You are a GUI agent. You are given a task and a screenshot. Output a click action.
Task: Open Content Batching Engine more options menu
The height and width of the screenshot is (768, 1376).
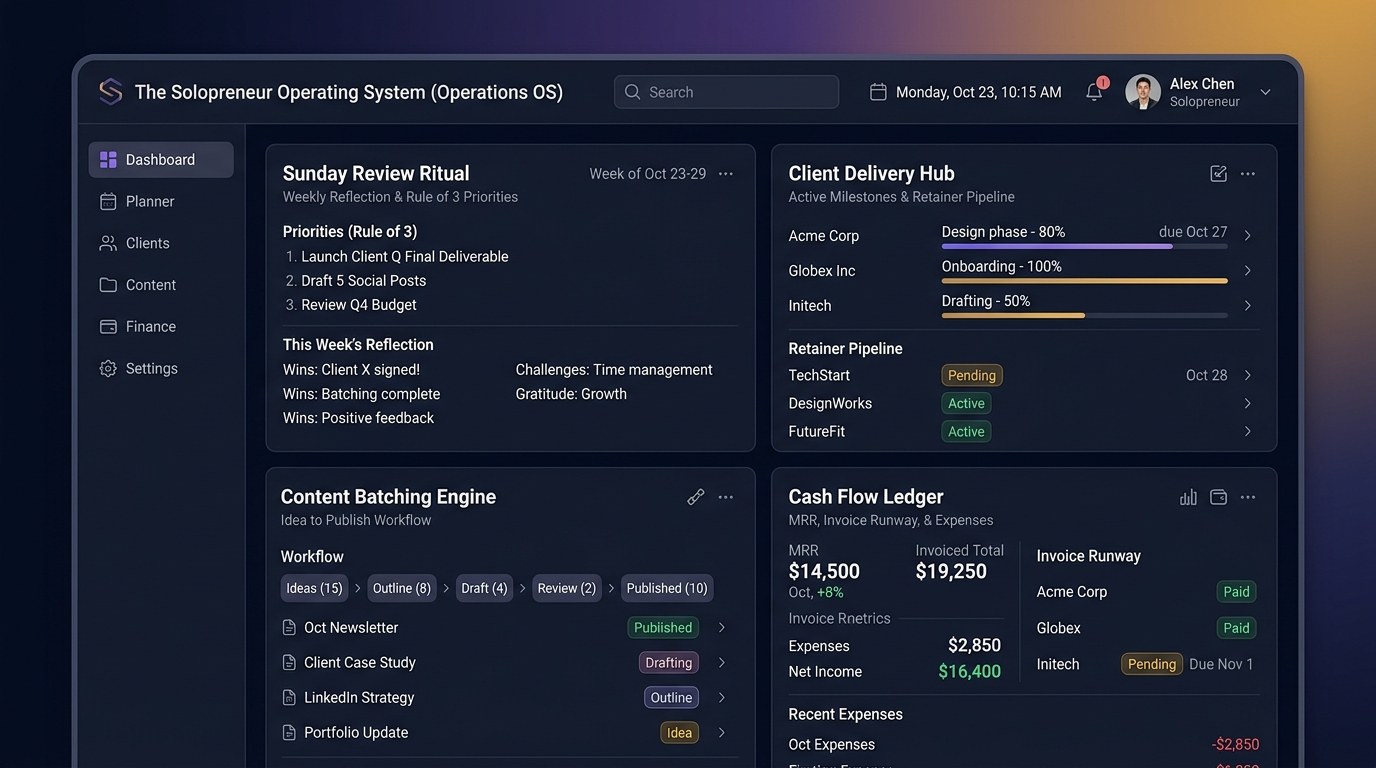point(726,497)
